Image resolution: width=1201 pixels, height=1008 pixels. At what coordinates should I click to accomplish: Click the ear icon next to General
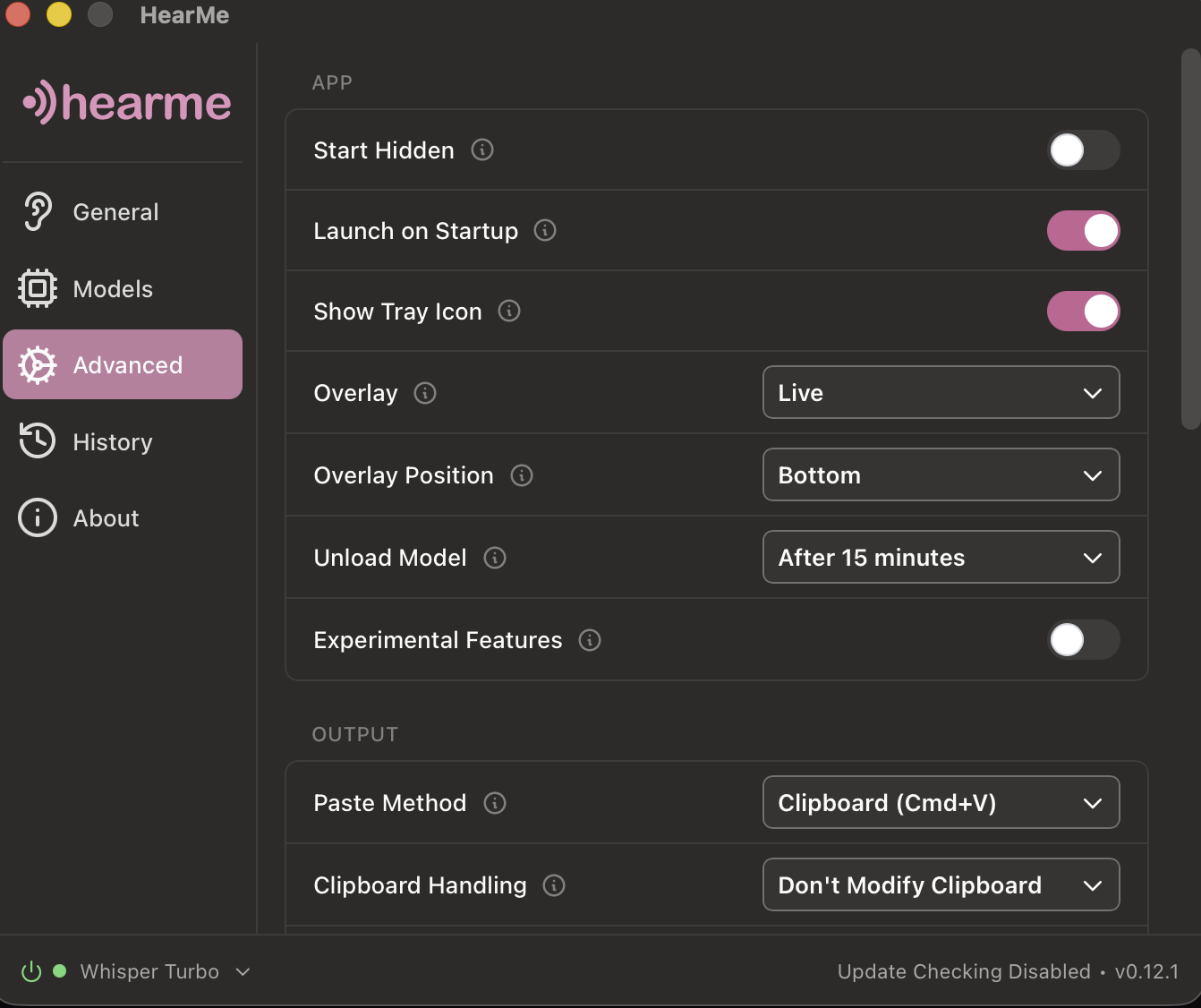pos(38,212)
